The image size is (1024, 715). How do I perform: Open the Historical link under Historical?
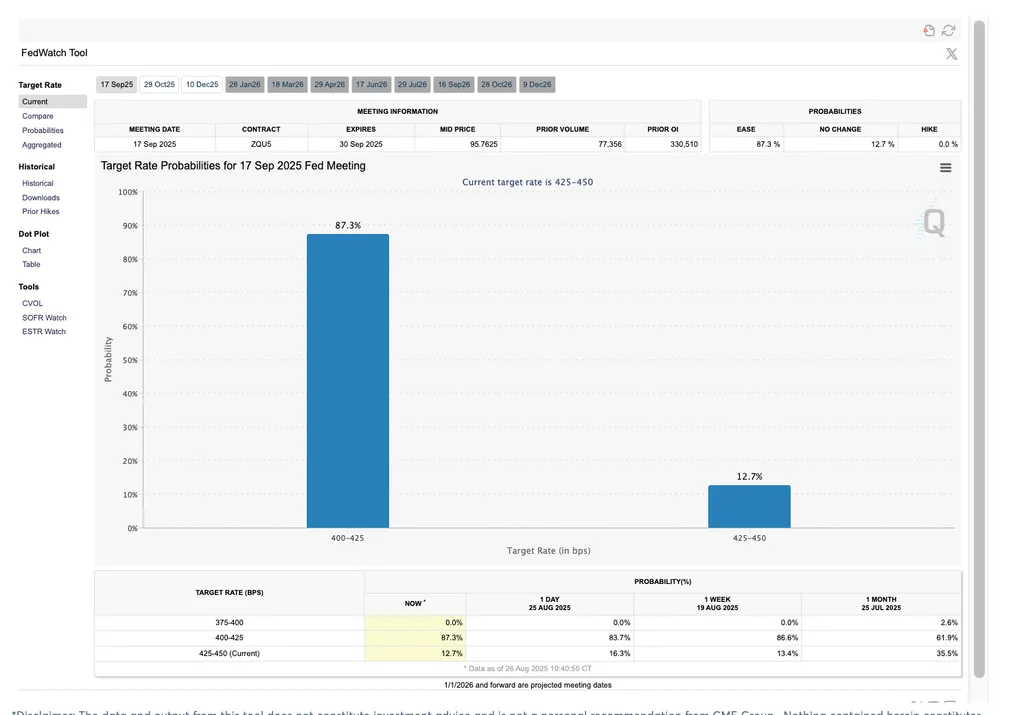[x=38, y=183]
